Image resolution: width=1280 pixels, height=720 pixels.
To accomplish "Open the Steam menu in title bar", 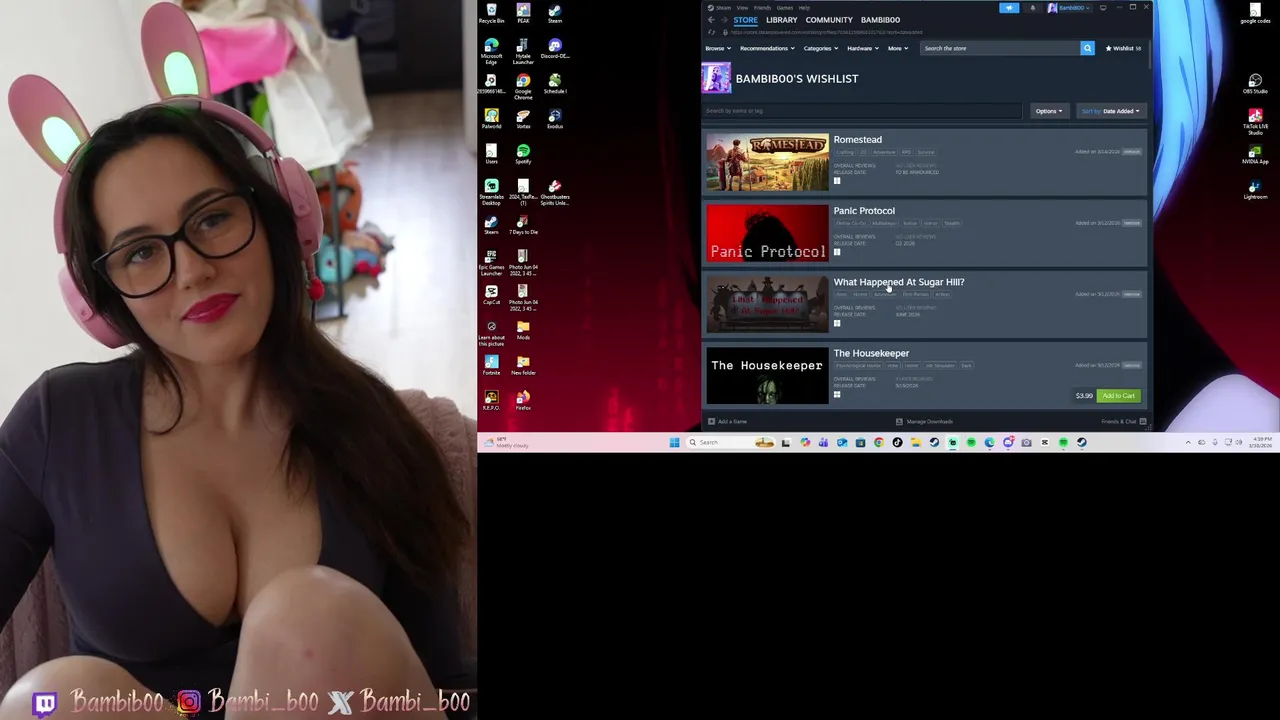I will tap(721, 8).
